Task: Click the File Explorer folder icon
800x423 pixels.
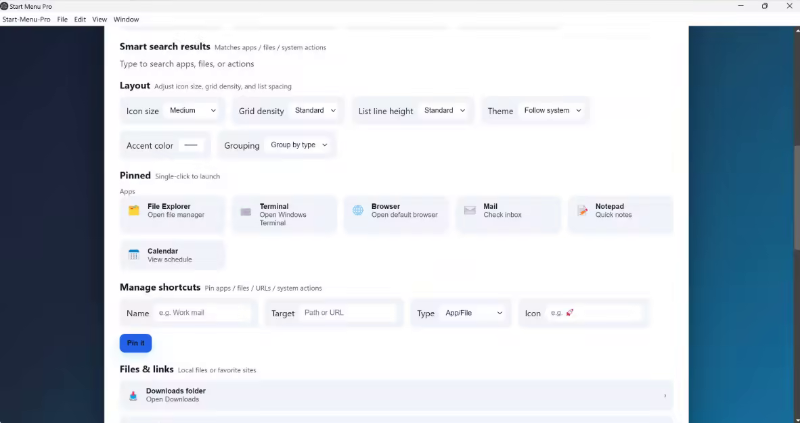Action: point(133,211)
